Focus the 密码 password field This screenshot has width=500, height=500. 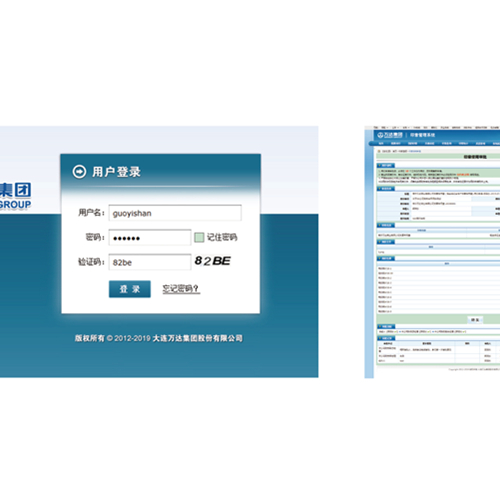tap(150, 238)
